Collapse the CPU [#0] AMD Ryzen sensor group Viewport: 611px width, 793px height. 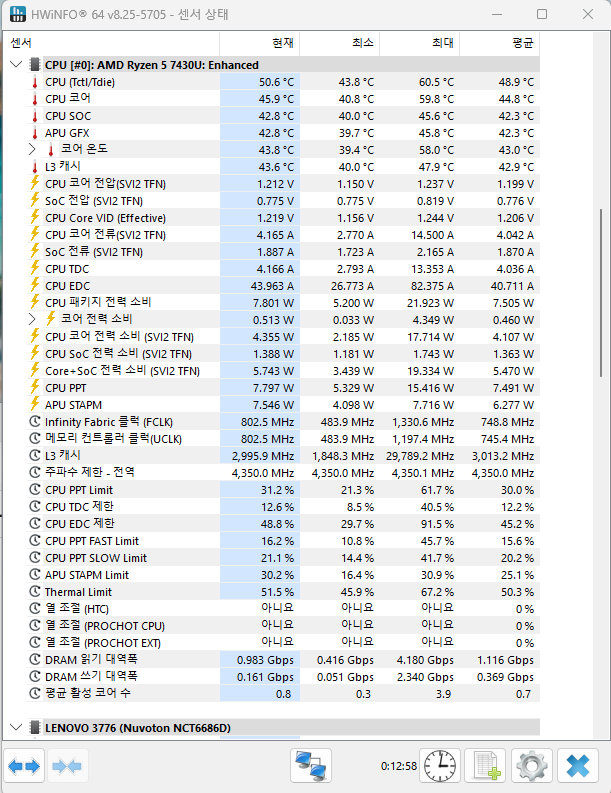point(16,65)
